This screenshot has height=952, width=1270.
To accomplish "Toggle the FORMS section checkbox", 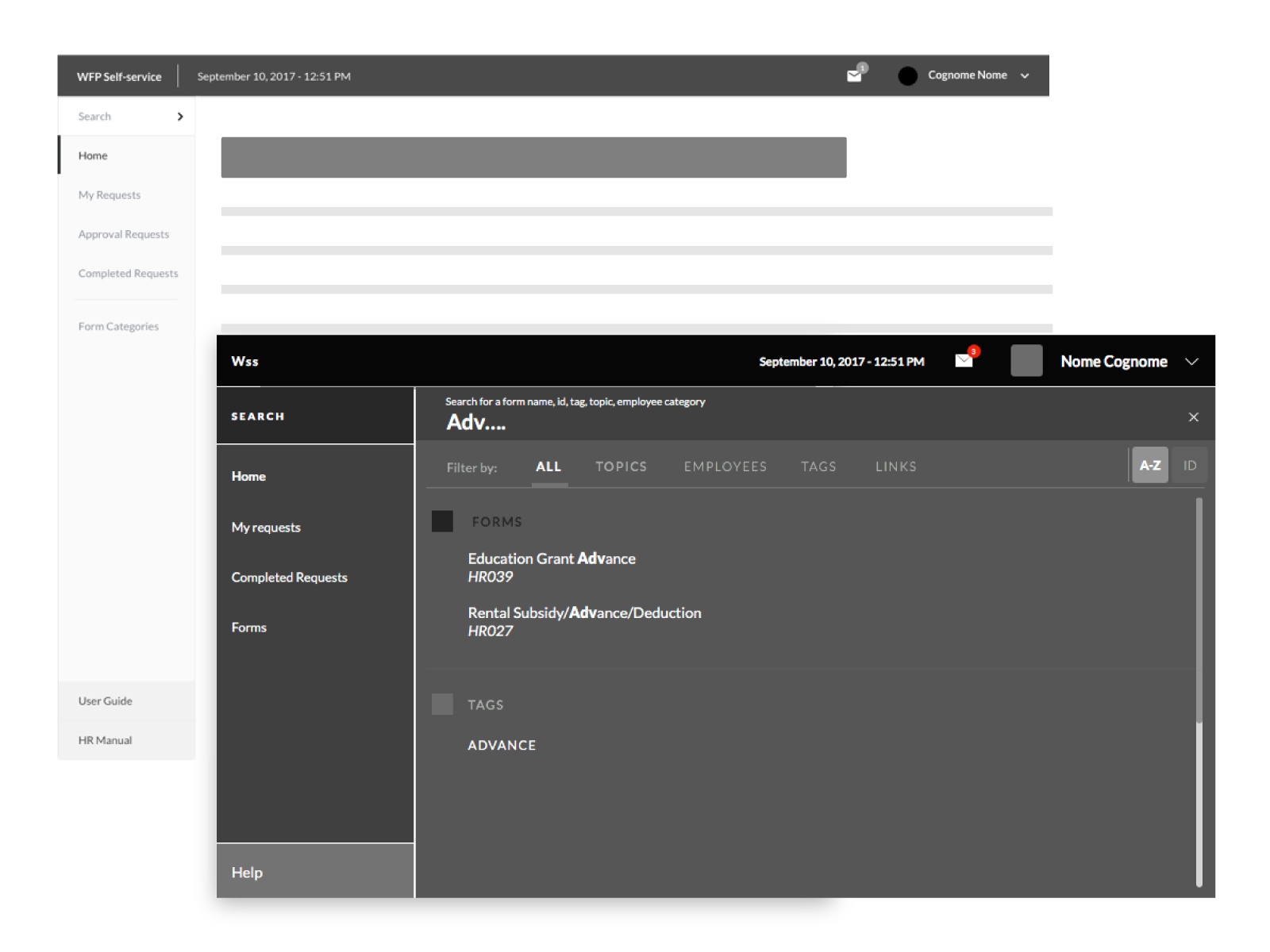I will coord(442,521).
